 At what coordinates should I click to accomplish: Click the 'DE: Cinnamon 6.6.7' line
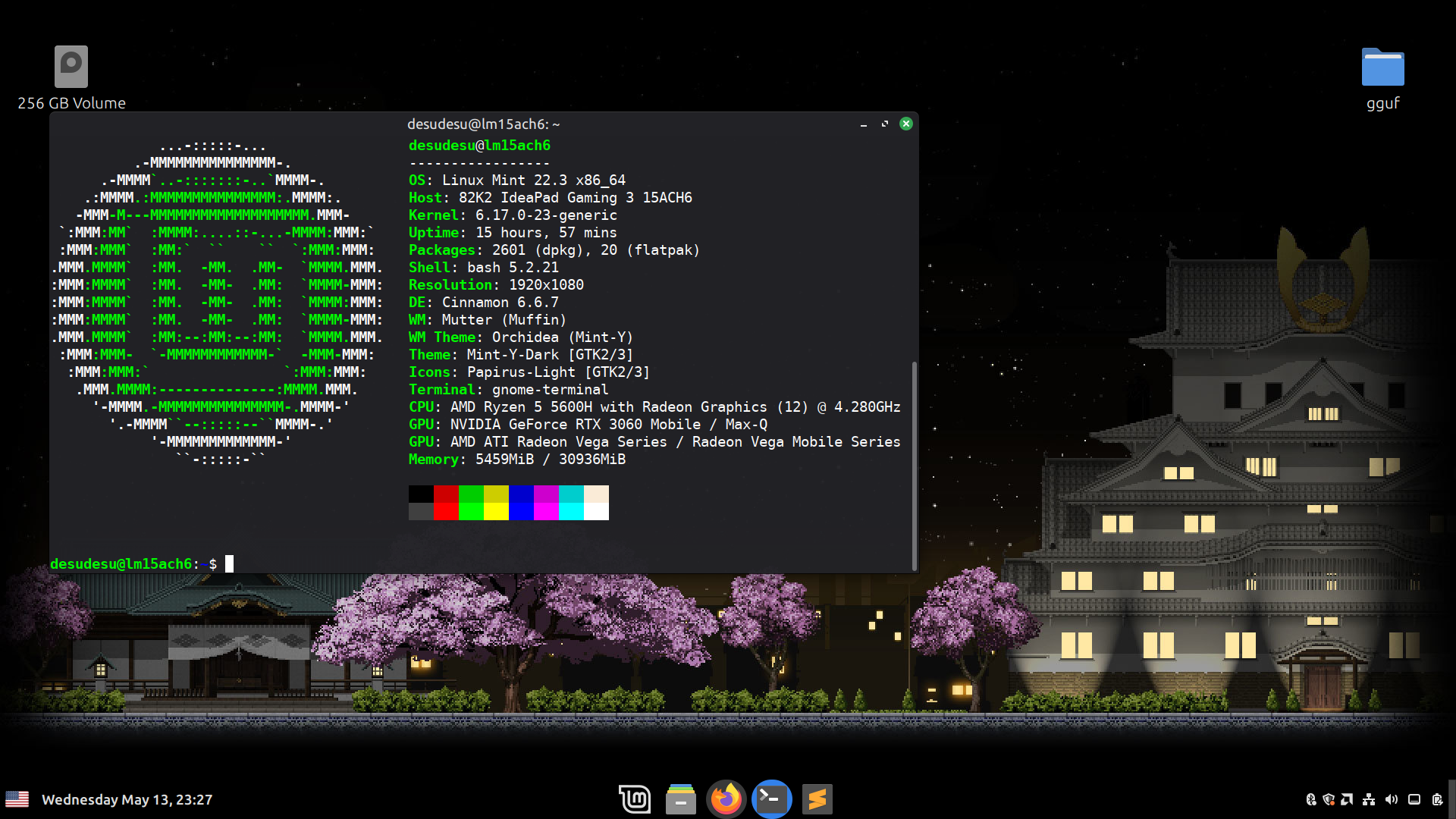click(x=484, y=302)
